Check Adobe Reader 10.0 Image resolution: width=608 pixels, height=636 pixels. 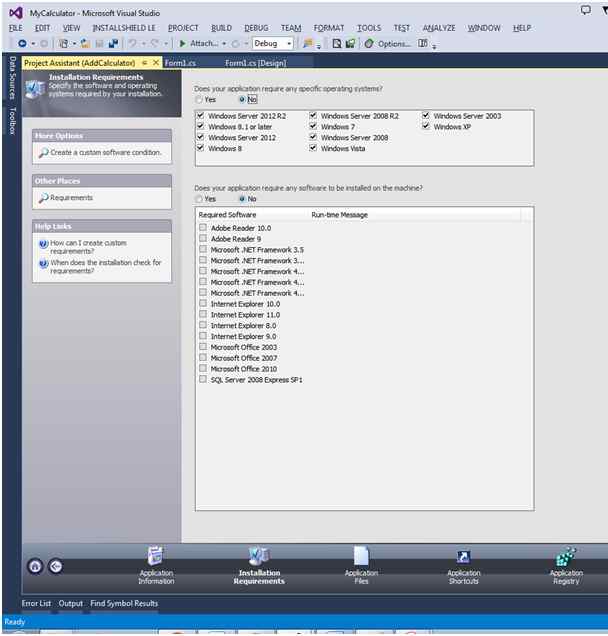click(x=203, y=228)
